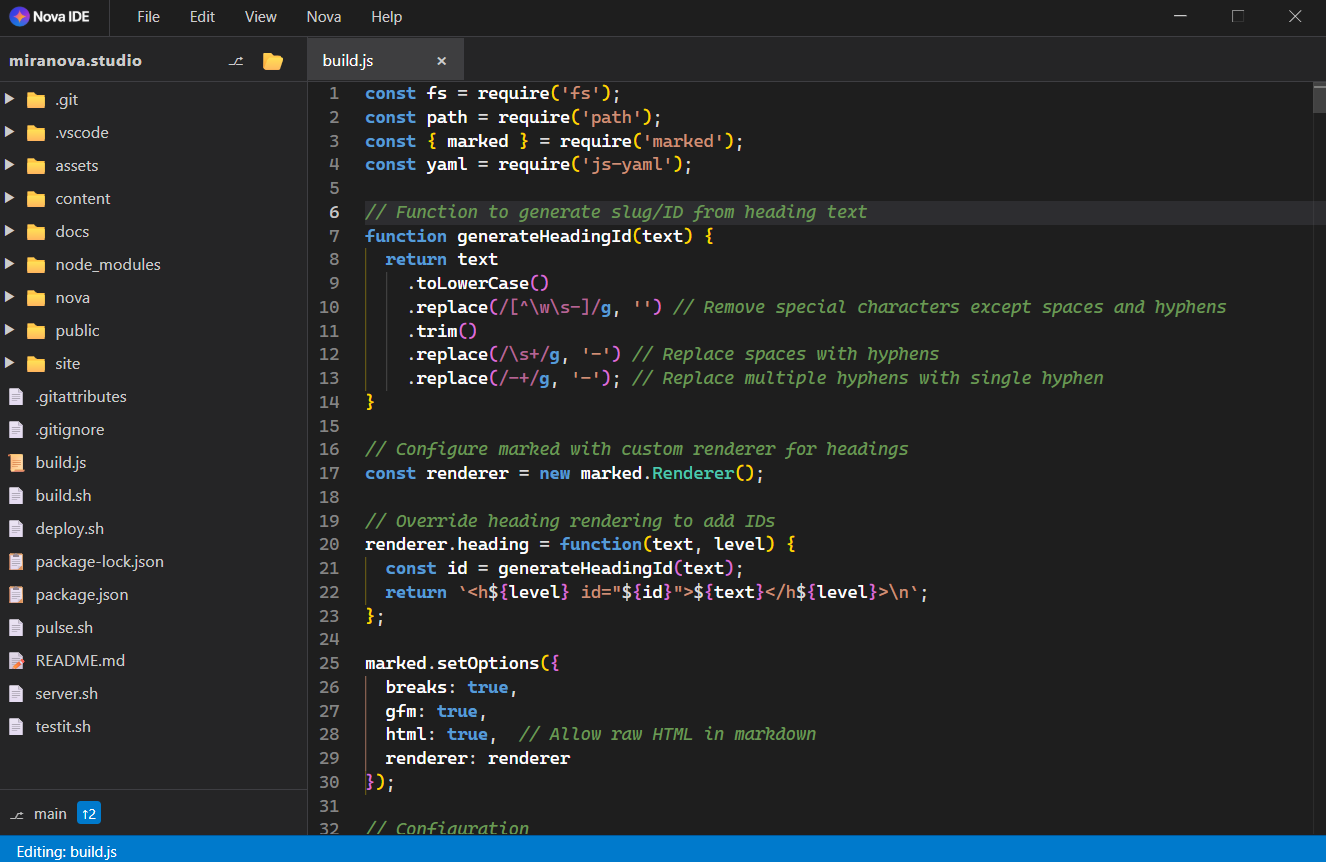
Task: Open the folder icon in the sidebar header
Action: click(x=272, y=60)
